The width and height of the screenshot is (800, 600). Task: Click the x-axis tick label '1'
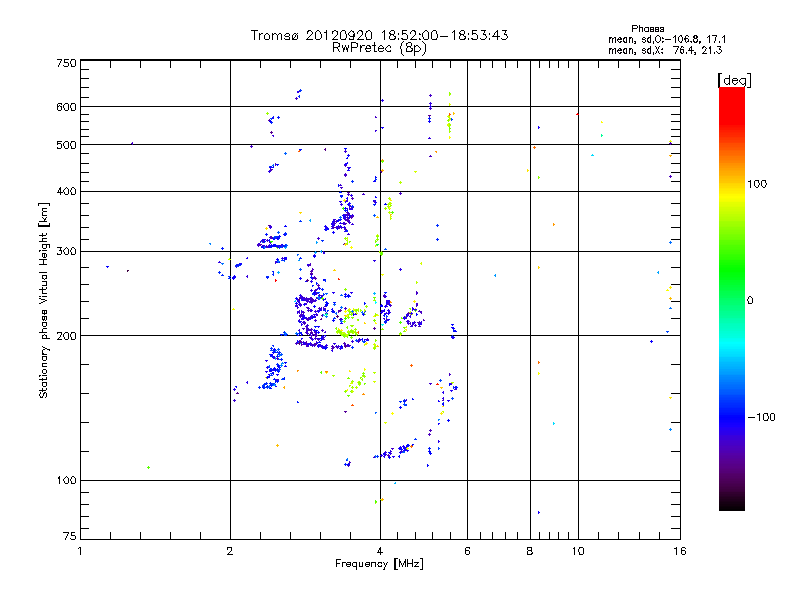click(x=80, y=551)
